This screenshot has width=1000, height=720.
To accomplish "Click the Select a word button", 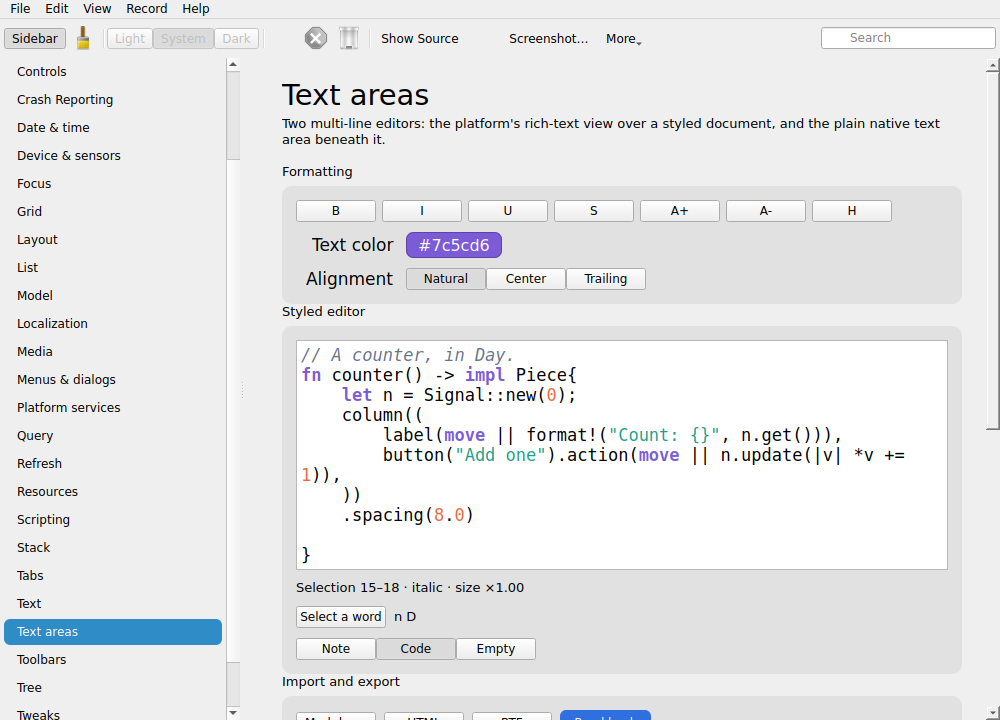I will [x=341, y=617].
